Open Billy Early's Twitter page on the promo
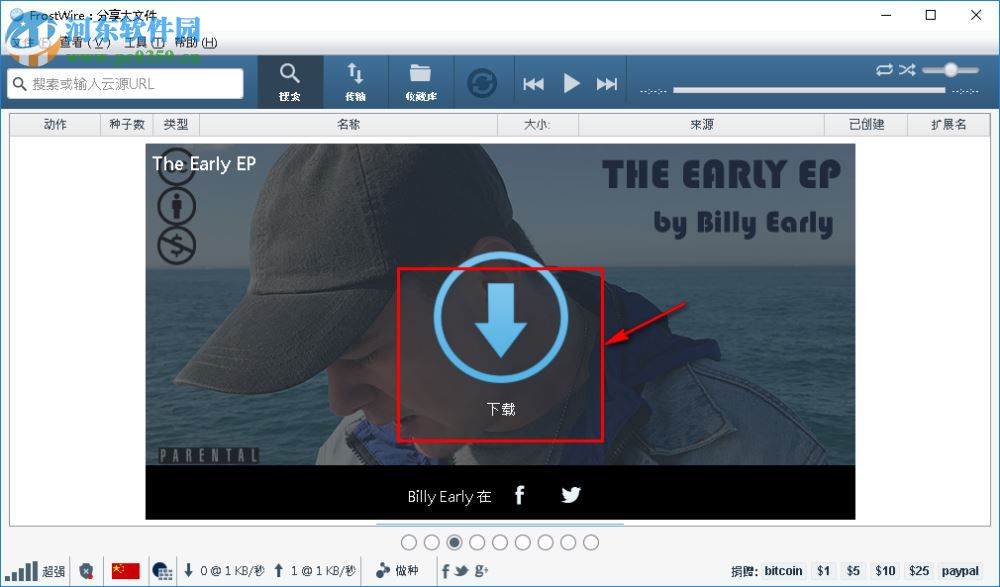 (571, 494)
